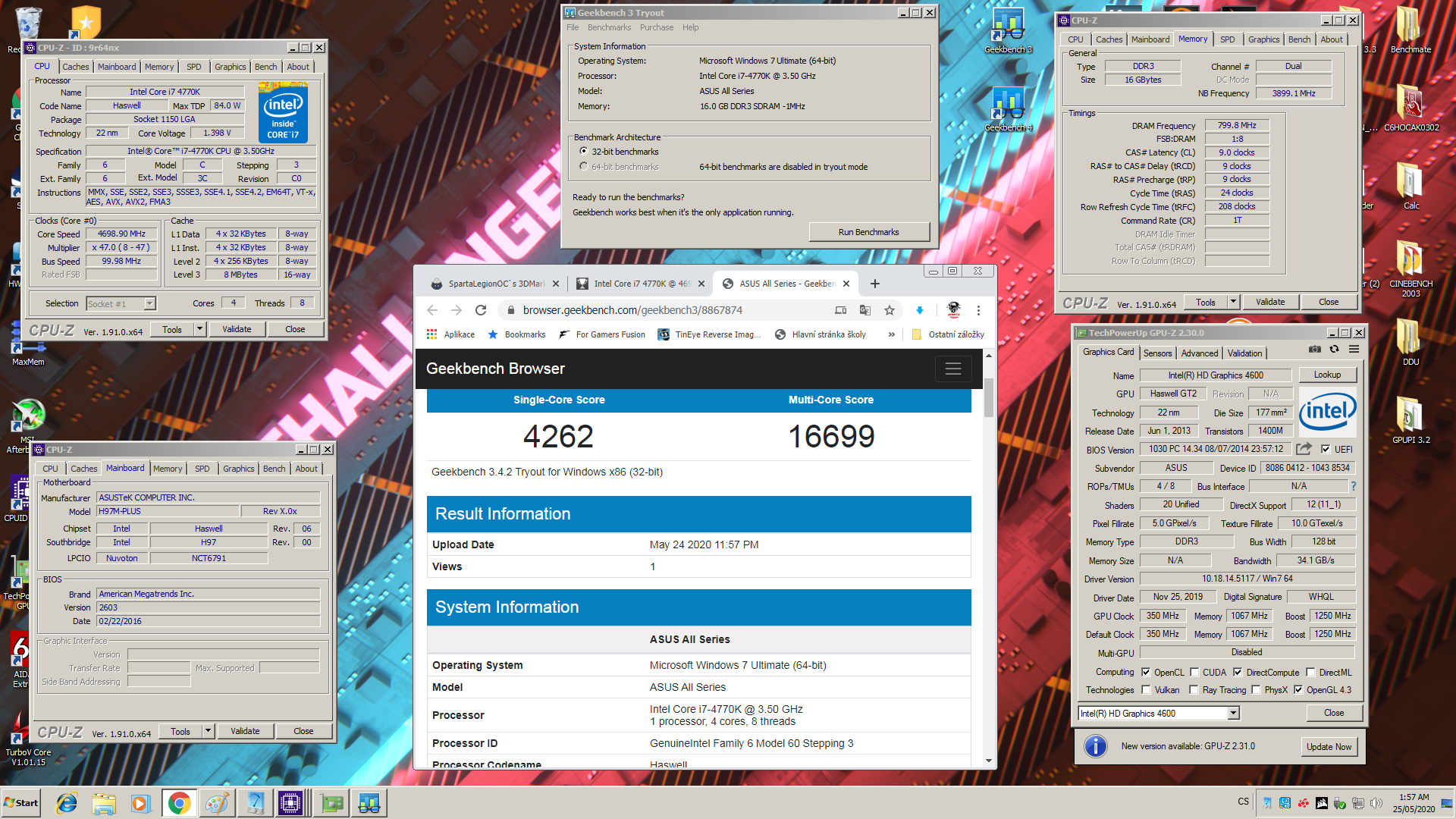Image resolution: width=1456 pixels, height=819 pixels.
Task: Click the Windows Start button
Action: point(21,803)
